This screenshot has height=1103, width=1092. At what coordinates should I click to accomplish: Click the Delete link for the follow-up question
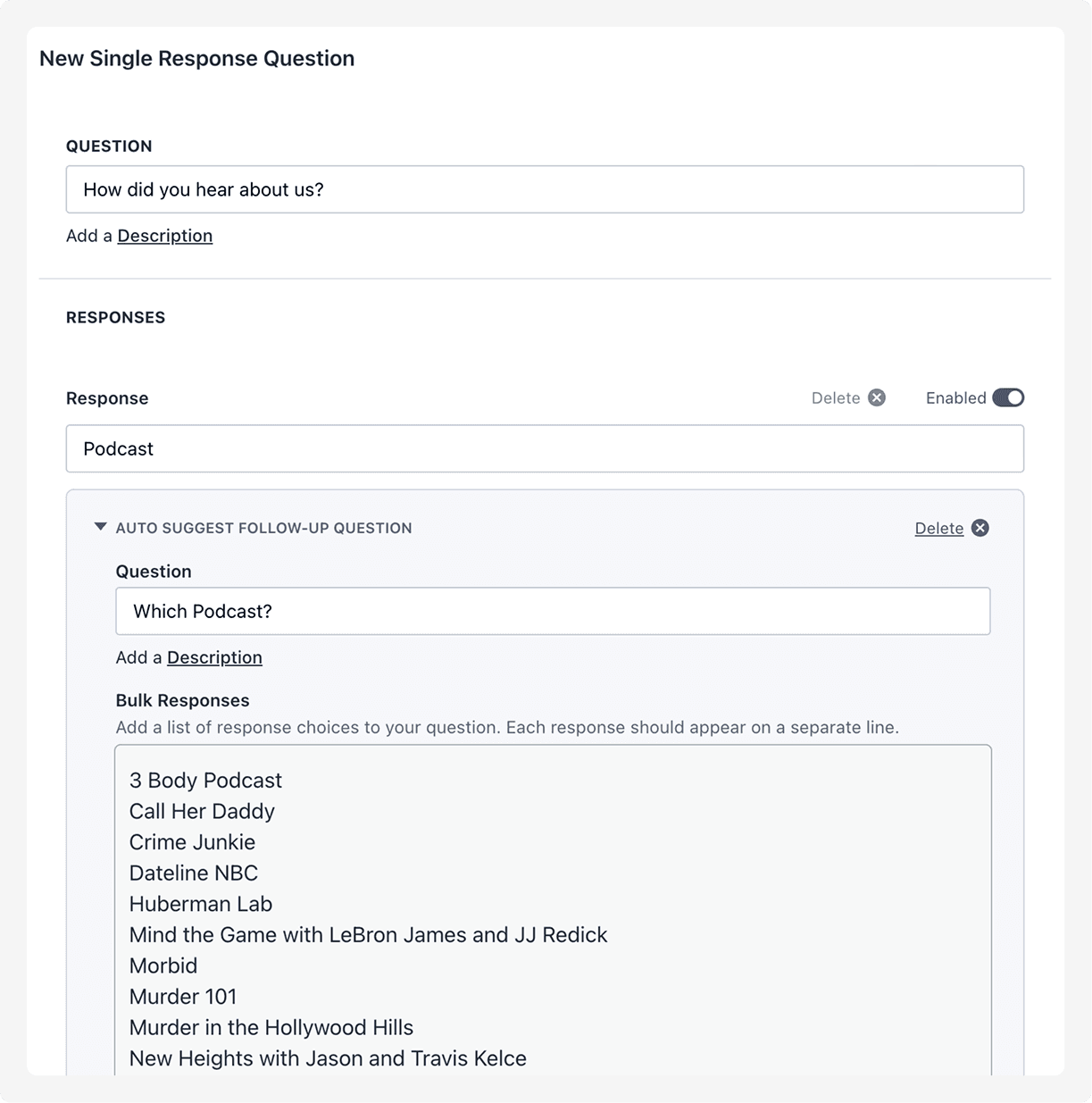[939, 528]
